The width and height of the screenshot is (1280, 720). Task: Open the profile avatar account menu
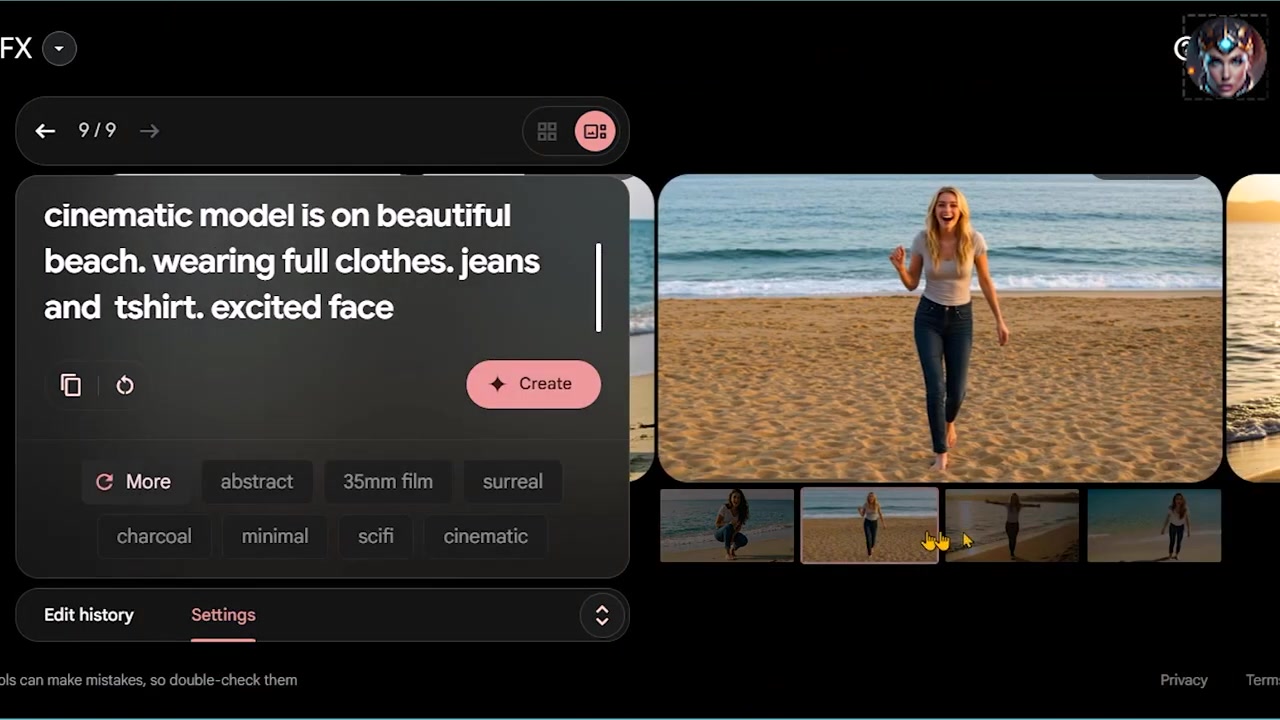click(x=1225, y=57)
